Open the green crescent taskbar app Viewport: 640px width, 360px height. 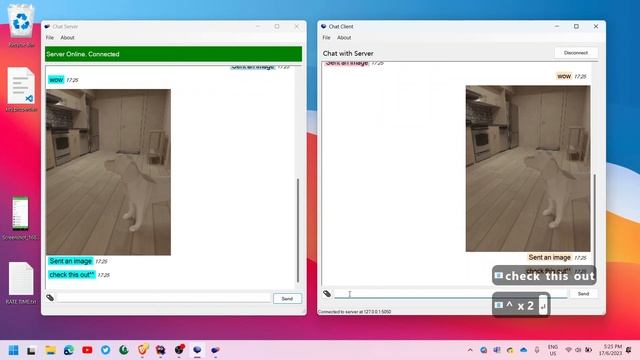[x=124, y=350]
